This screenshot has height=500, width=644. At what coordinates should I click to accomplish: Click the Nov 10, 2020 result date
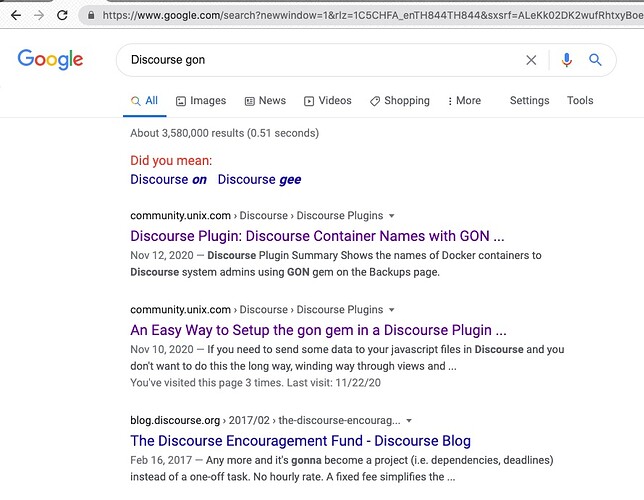[x=161, y=350]
